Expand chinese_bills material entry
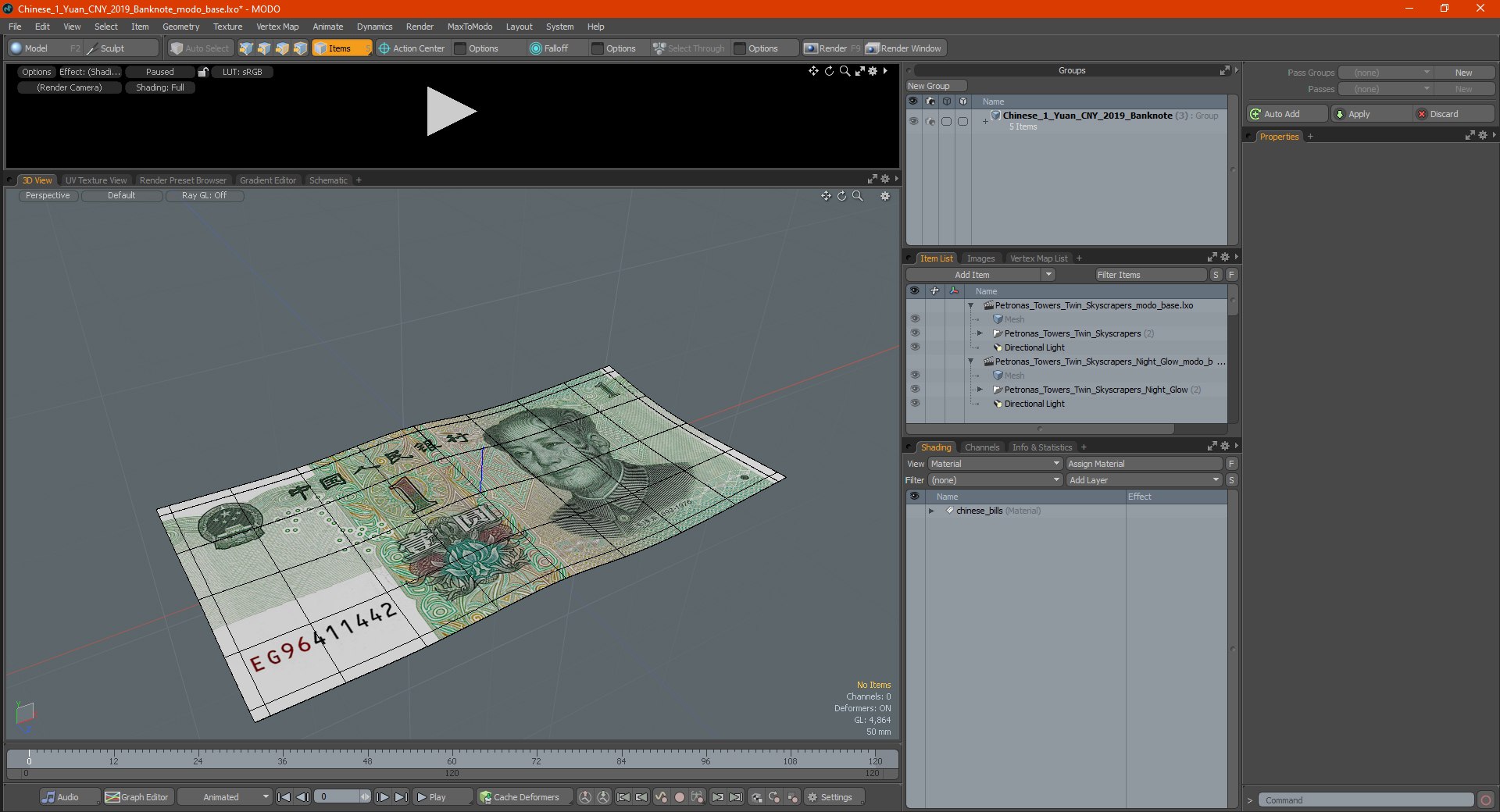Screen dimensions: 1500x812 click(931, 511)
